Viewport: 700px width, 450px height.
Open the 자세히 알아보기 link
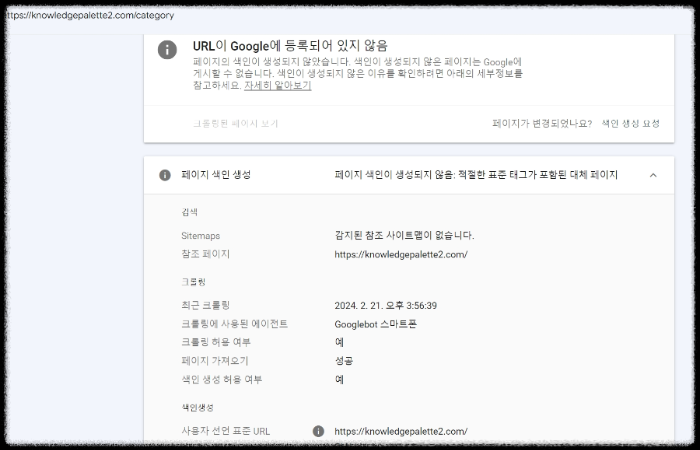tap(277, 85)
